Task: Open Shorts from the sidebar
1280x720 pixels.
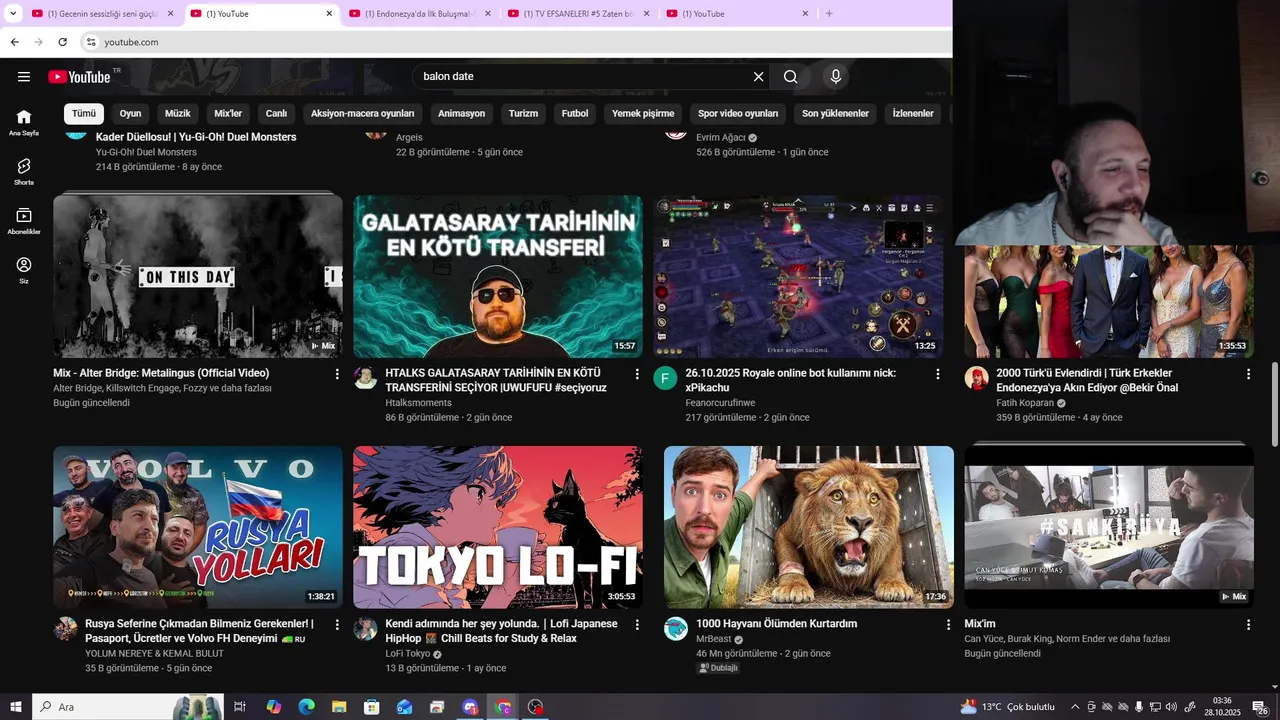Action: [x=24, y=172]
